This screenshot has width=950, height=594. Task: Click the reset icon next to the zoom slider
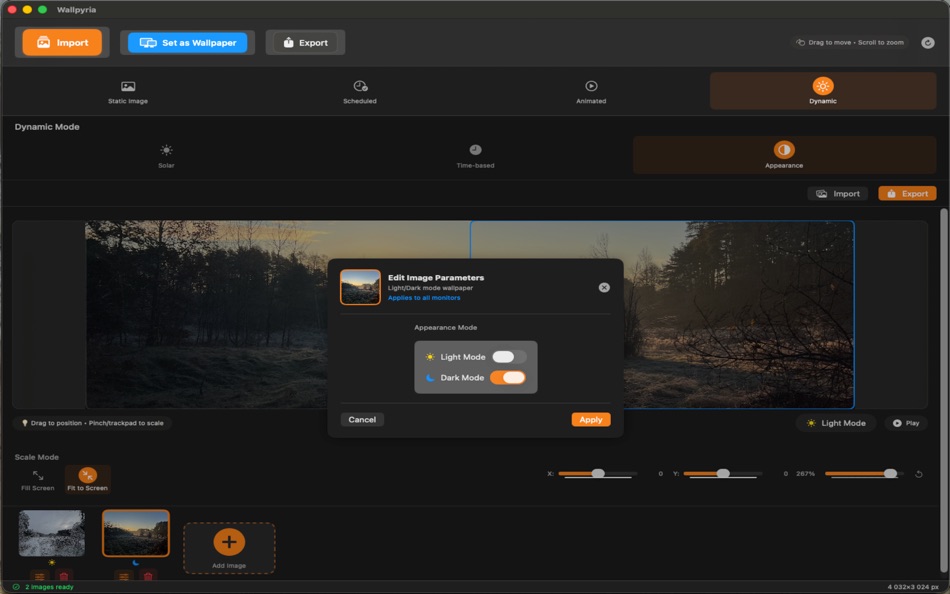[x=918, y=474]
